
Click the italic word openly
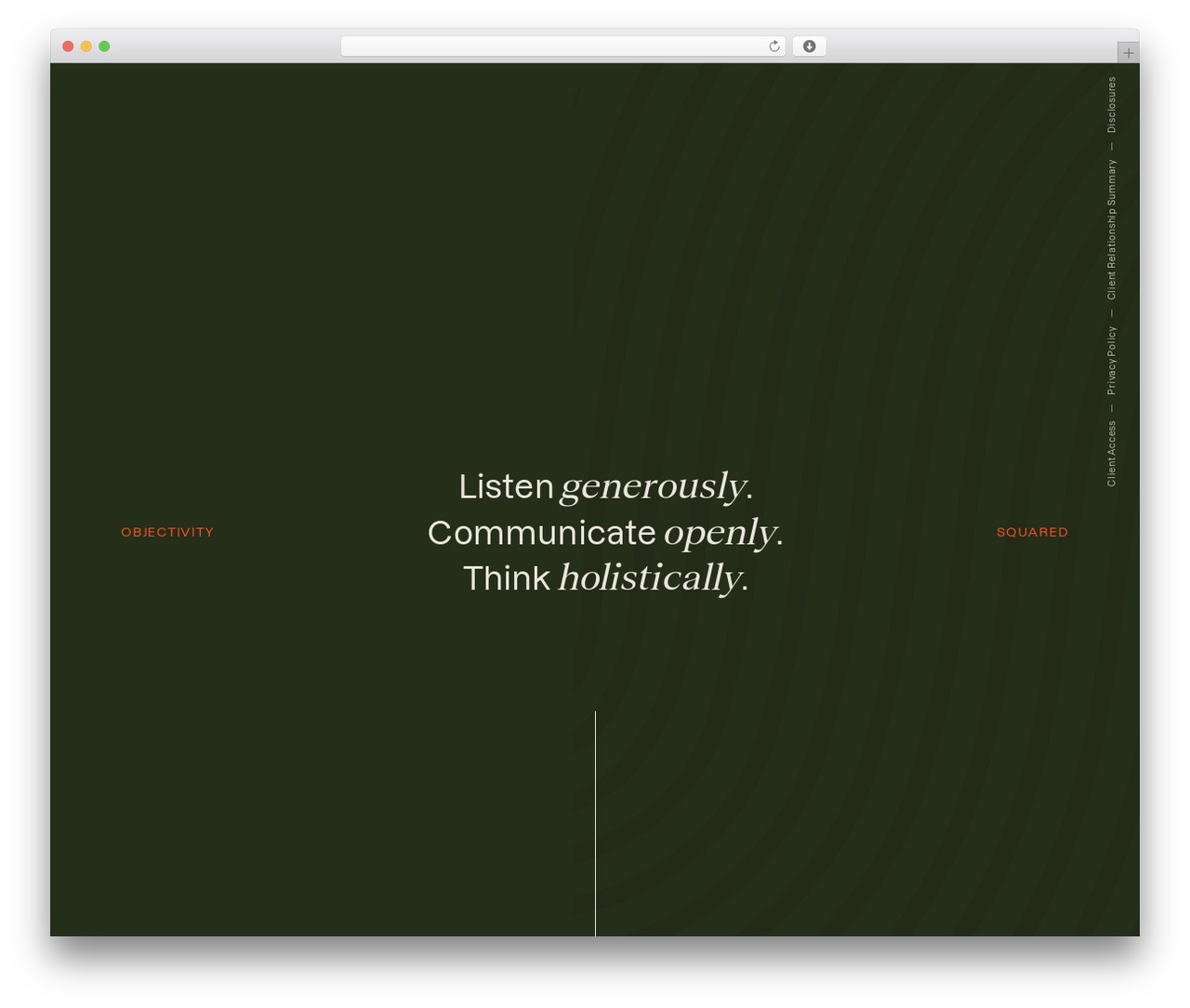tap(719, 533)
